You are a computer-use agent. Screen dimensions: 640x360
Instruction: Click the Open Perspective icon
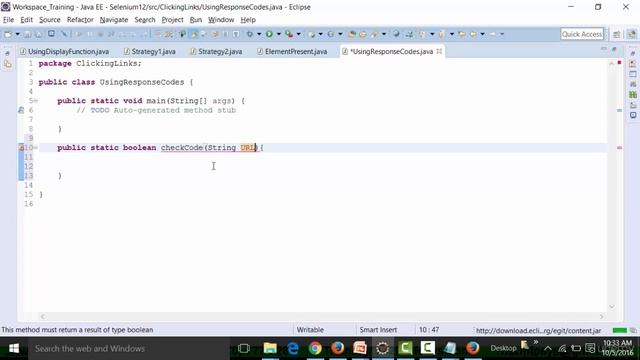(x=617, y=34)
